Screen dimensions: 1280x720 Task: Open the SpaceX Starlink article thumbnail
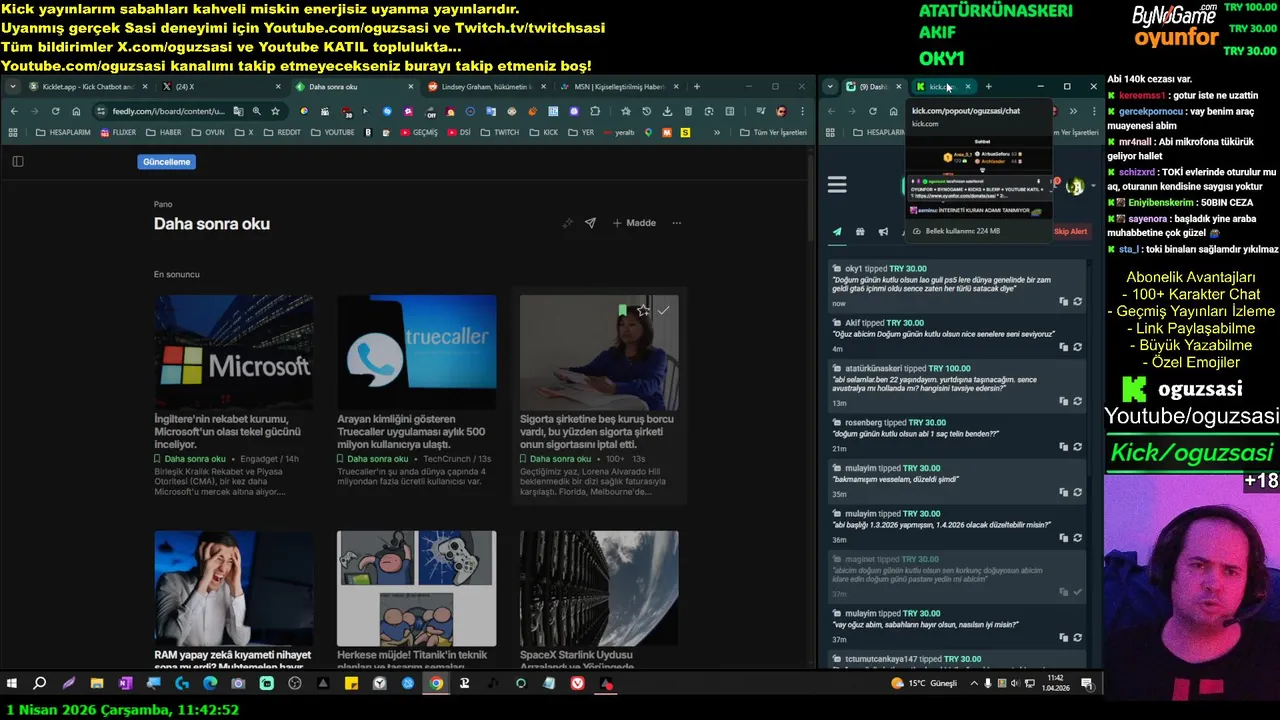tap(599, 588)
